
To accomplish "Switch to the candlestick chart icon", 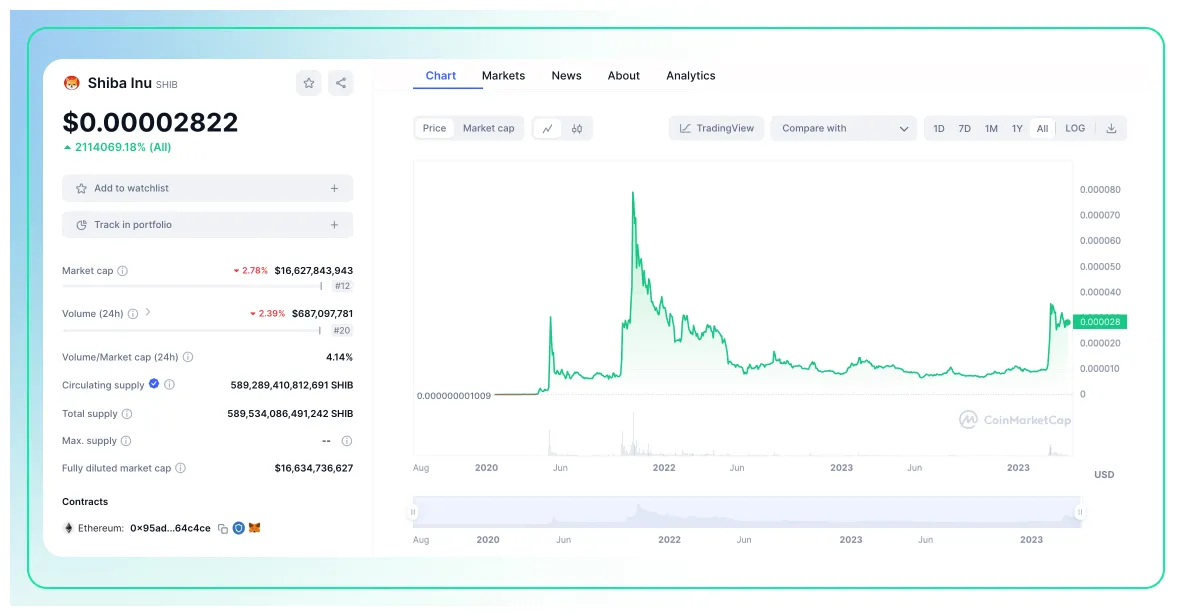I will tap(576, 128).
